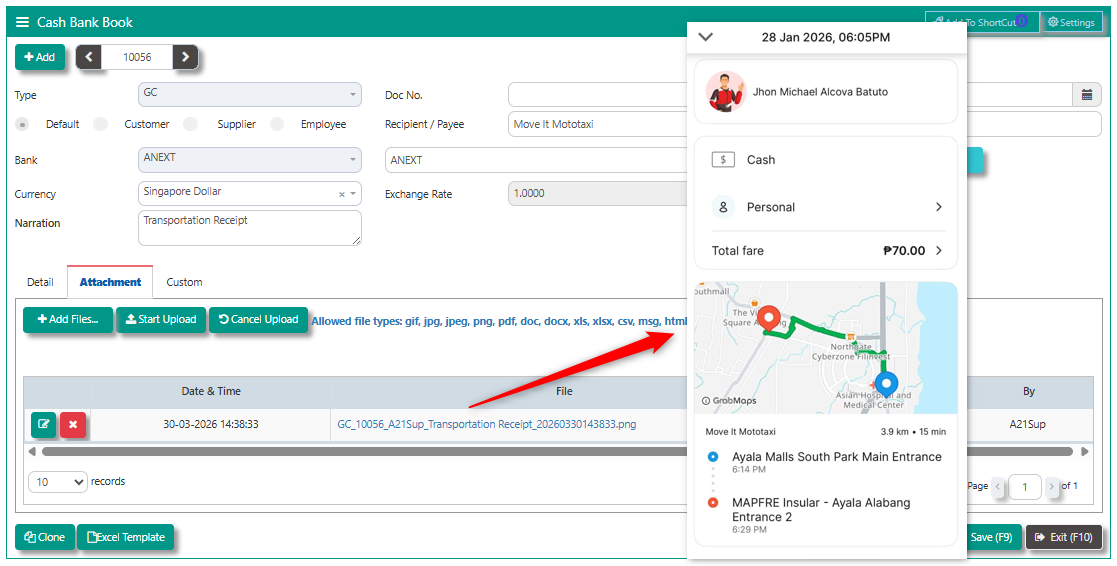The width and height of the screenshot is (1117, 566).
Task: Select the Customer radio button
Action: [100, 124]
